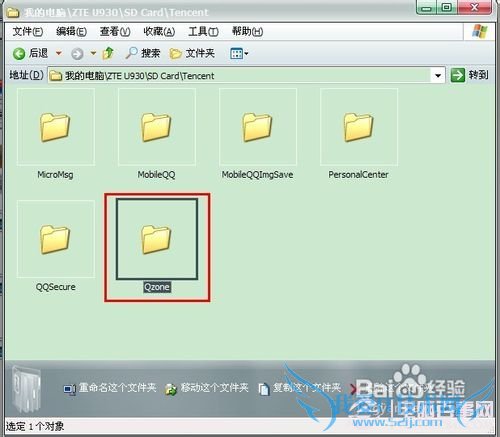
Task: Toggle the Folders (文件夹) pane button
Action: pyautogui.click(x=192, y=53)
